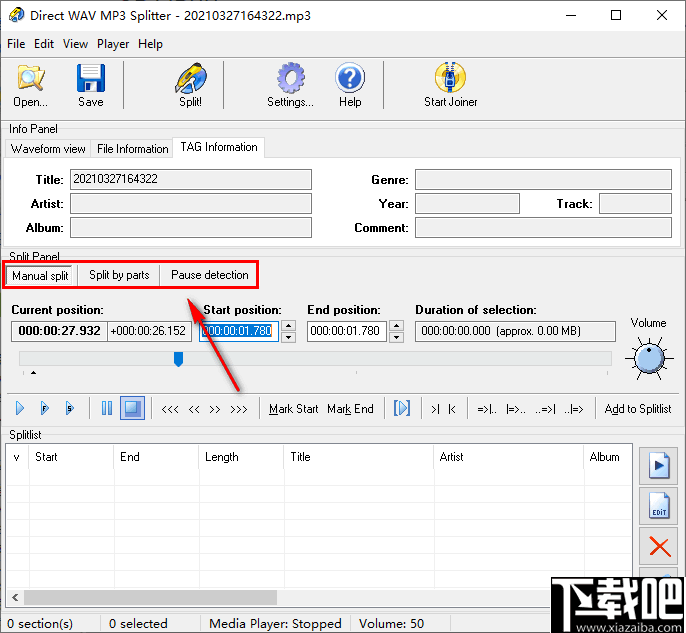Screen dimensions: 686x633
Task: Click the Comment input field
Action: 543,227
